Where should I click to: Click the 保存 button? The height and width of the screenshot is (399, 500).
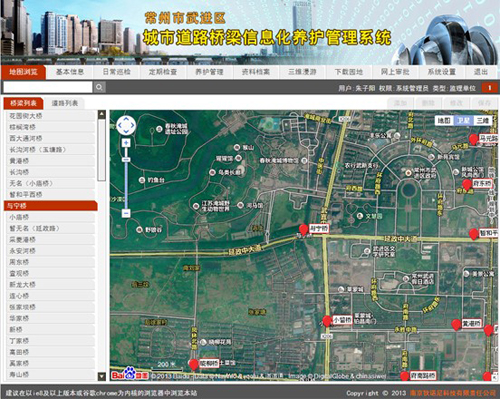pos(484,103)
